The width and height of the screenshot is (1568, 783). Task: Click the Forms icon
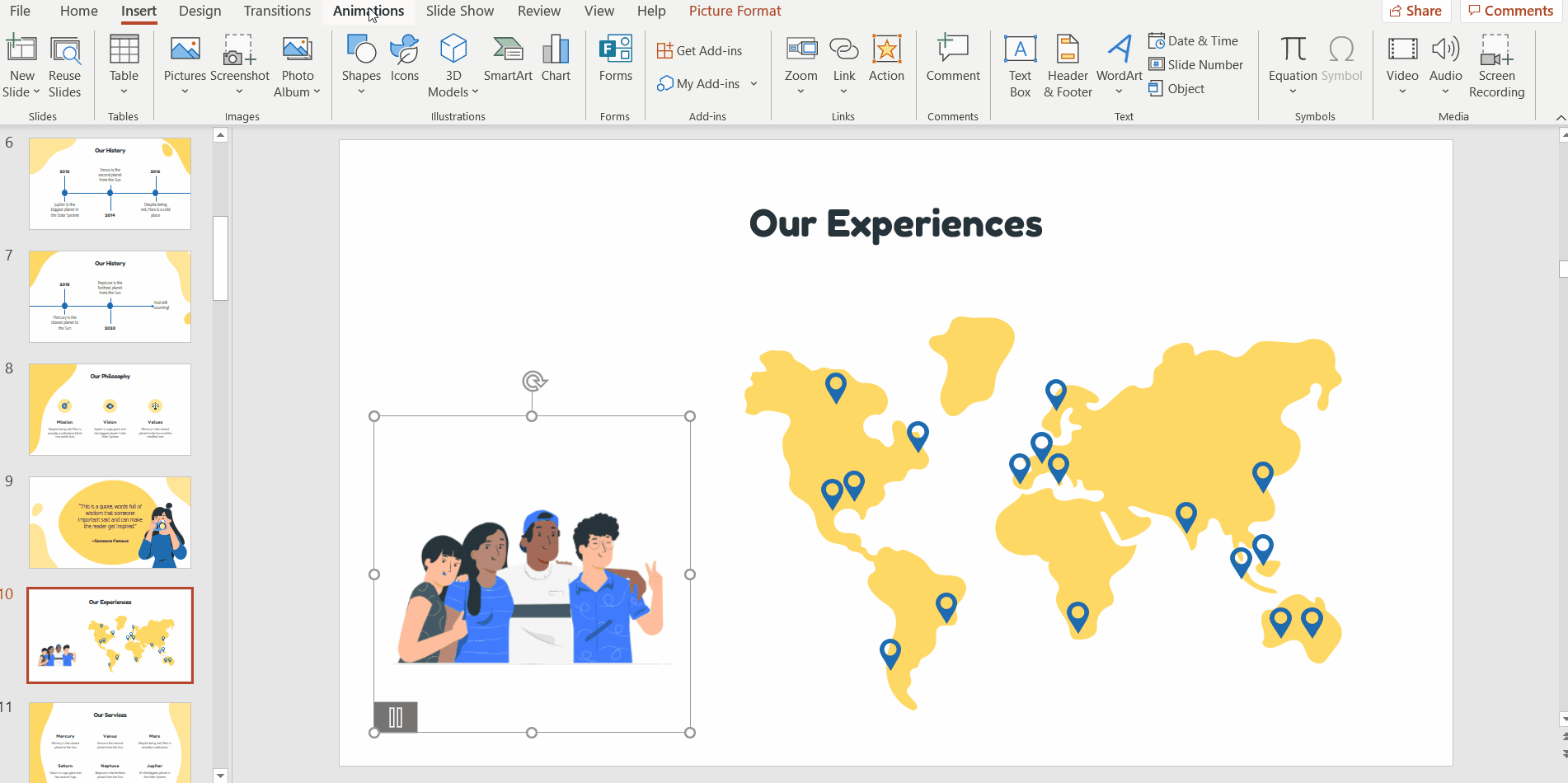click(x=615, y=58)
